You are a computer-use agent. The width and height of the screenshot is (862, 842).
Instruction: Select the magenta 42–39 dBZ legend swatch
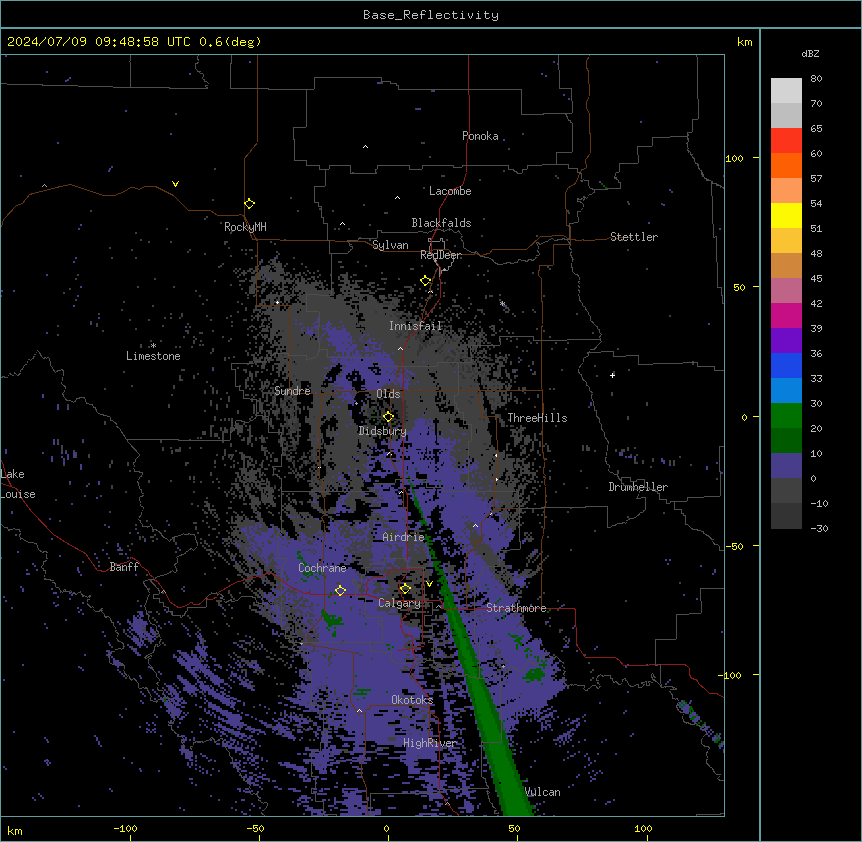tap(786, 315)
